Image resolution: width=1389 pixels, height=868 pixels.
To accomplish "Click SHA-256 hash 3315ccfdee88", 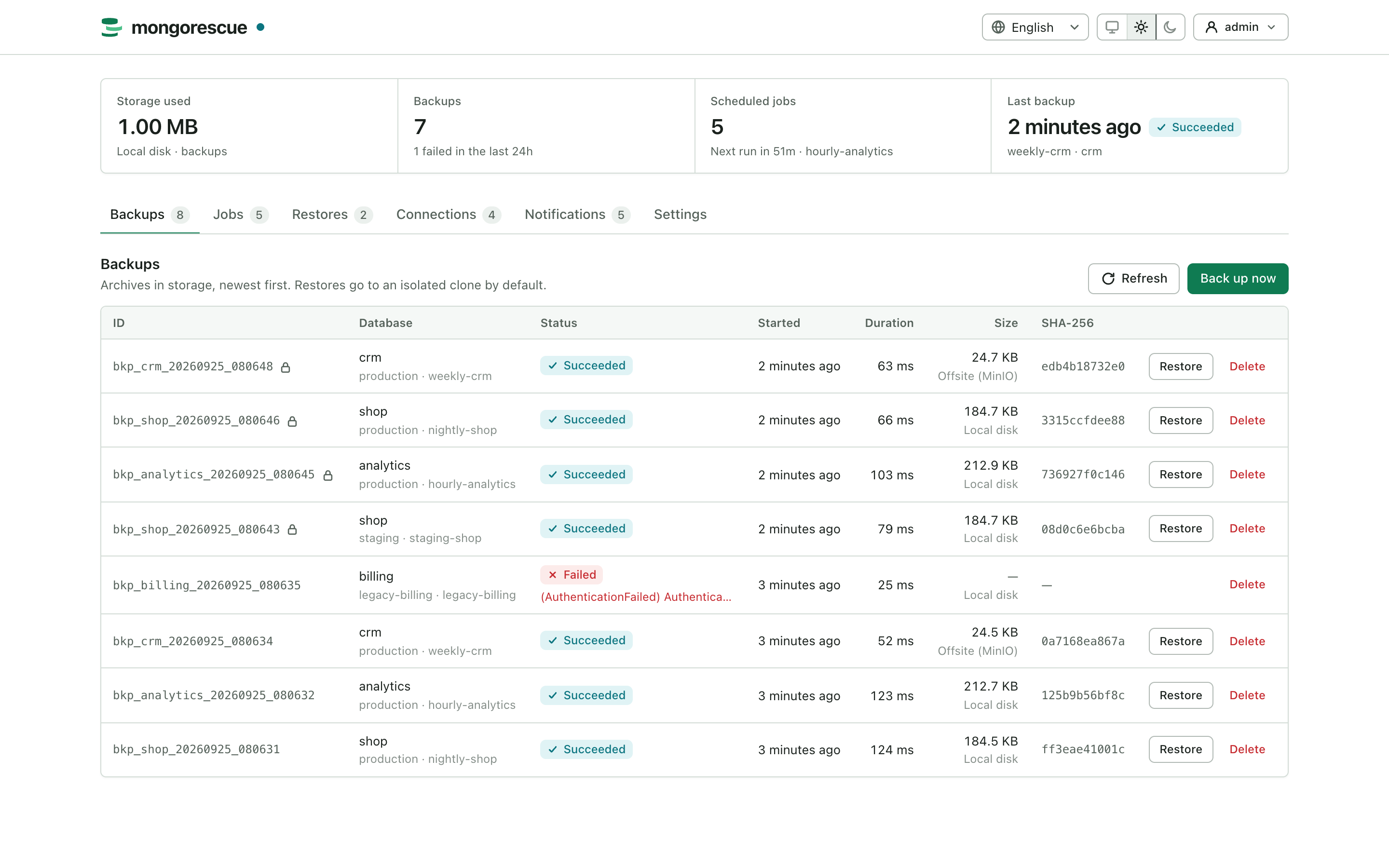I will (x=1083, y=420).
